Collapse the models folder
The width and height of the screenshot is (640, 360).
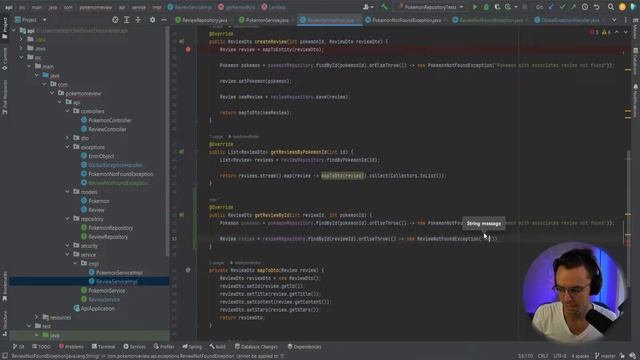pos(67,191)
